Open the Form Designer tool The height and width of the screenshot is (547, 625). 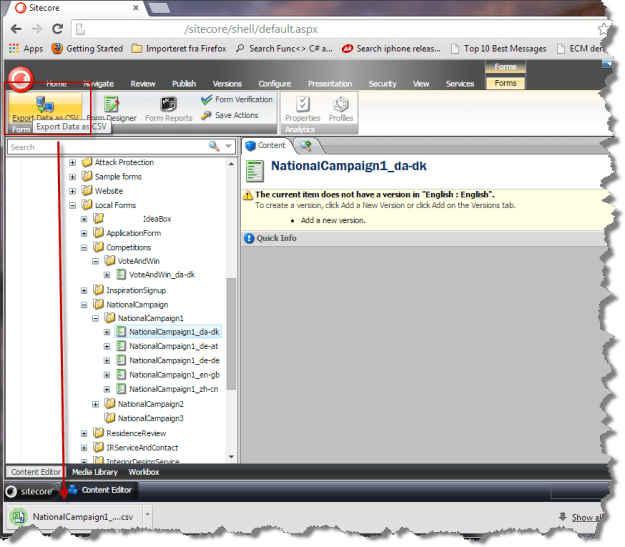click(112, 108)
